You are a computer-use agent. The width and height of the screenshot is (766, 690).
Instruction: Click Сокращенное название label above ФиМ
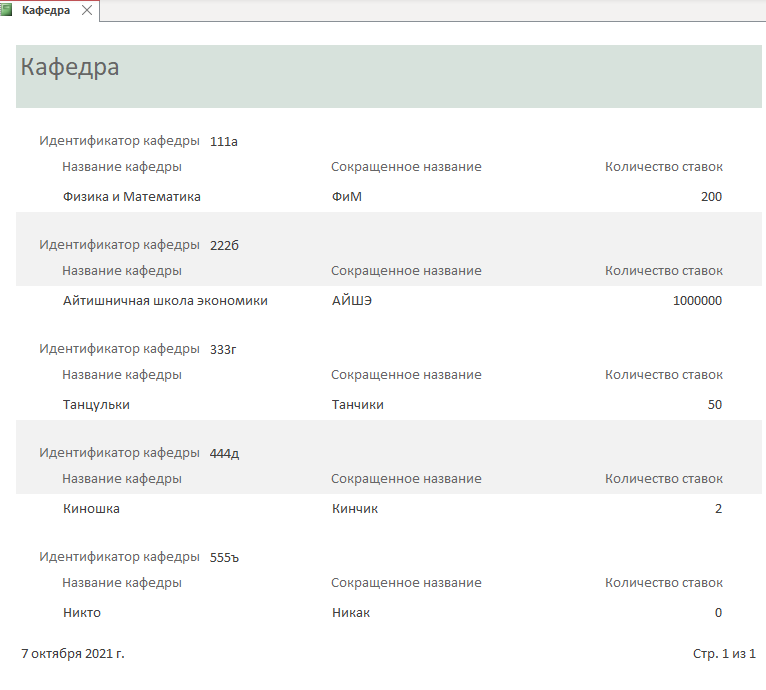(406, 167)
